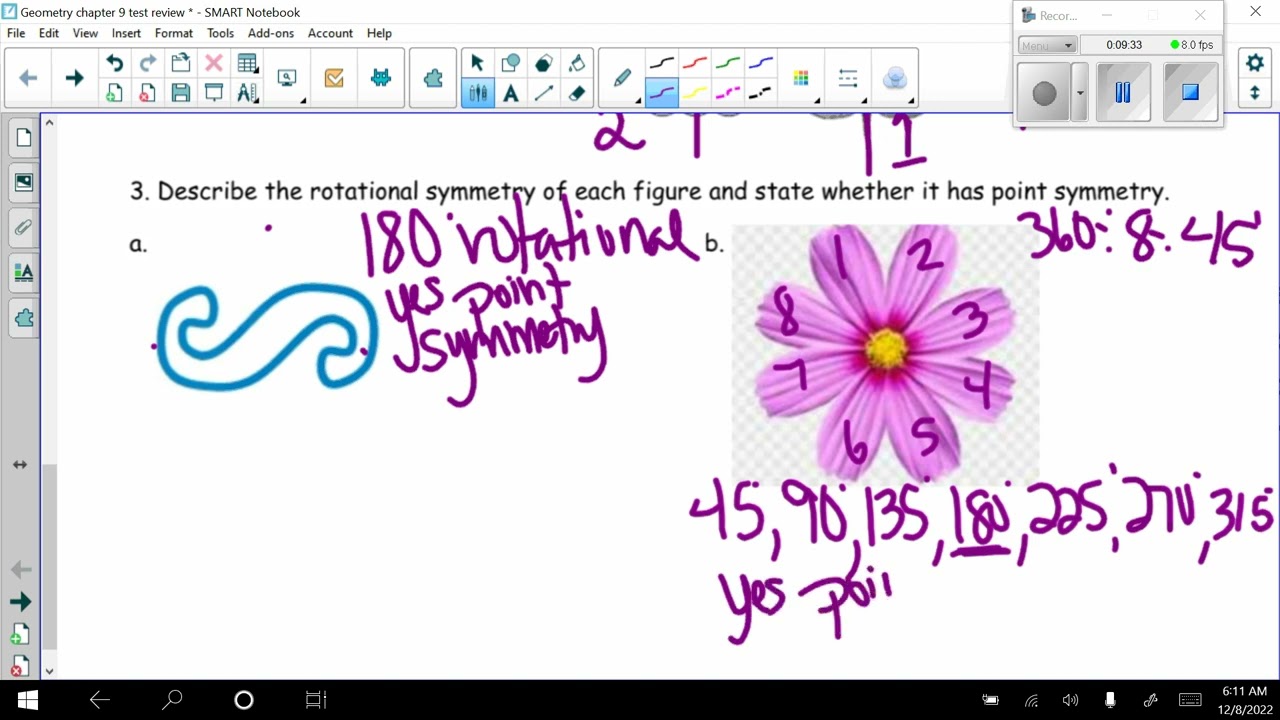This screenshot has height=720, width=1280.
Task: Open the Account menu
Action: pyautogui.click(x=330, y=33)
